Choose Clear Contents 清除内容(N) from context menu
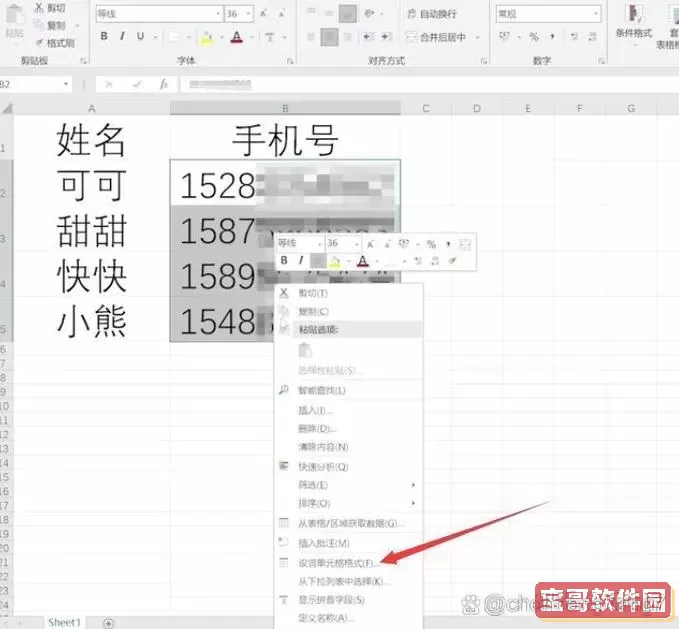Viewport: 679px width, 629px height. (x=349, y=446)
